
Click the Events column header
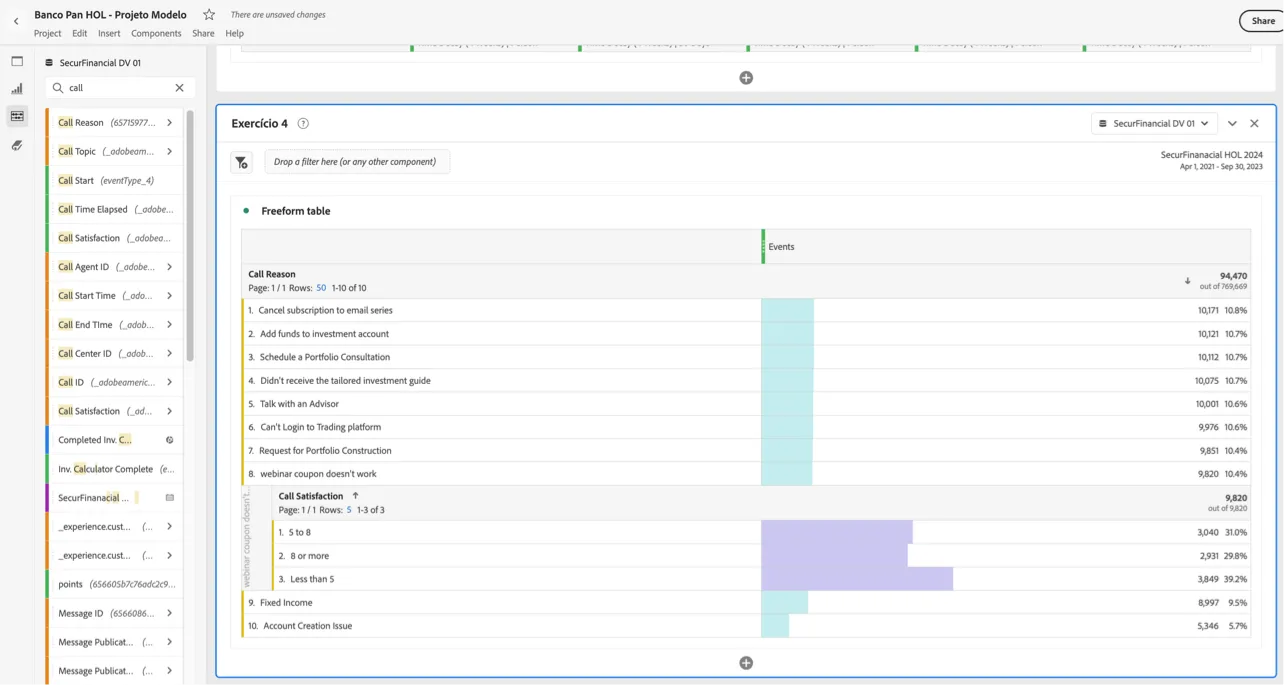[x=1006, y=247]
